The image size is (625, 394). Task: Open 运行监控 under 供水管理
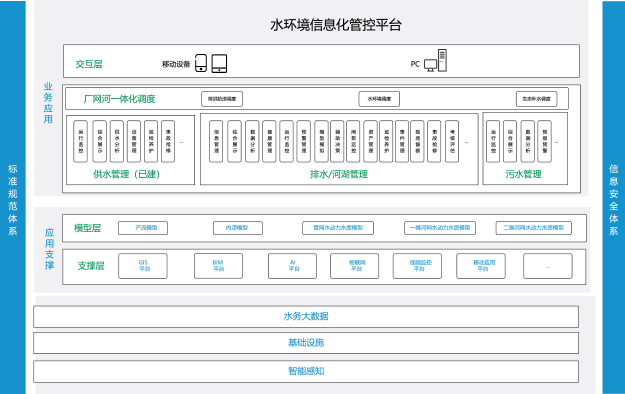(x=81, y=141)
